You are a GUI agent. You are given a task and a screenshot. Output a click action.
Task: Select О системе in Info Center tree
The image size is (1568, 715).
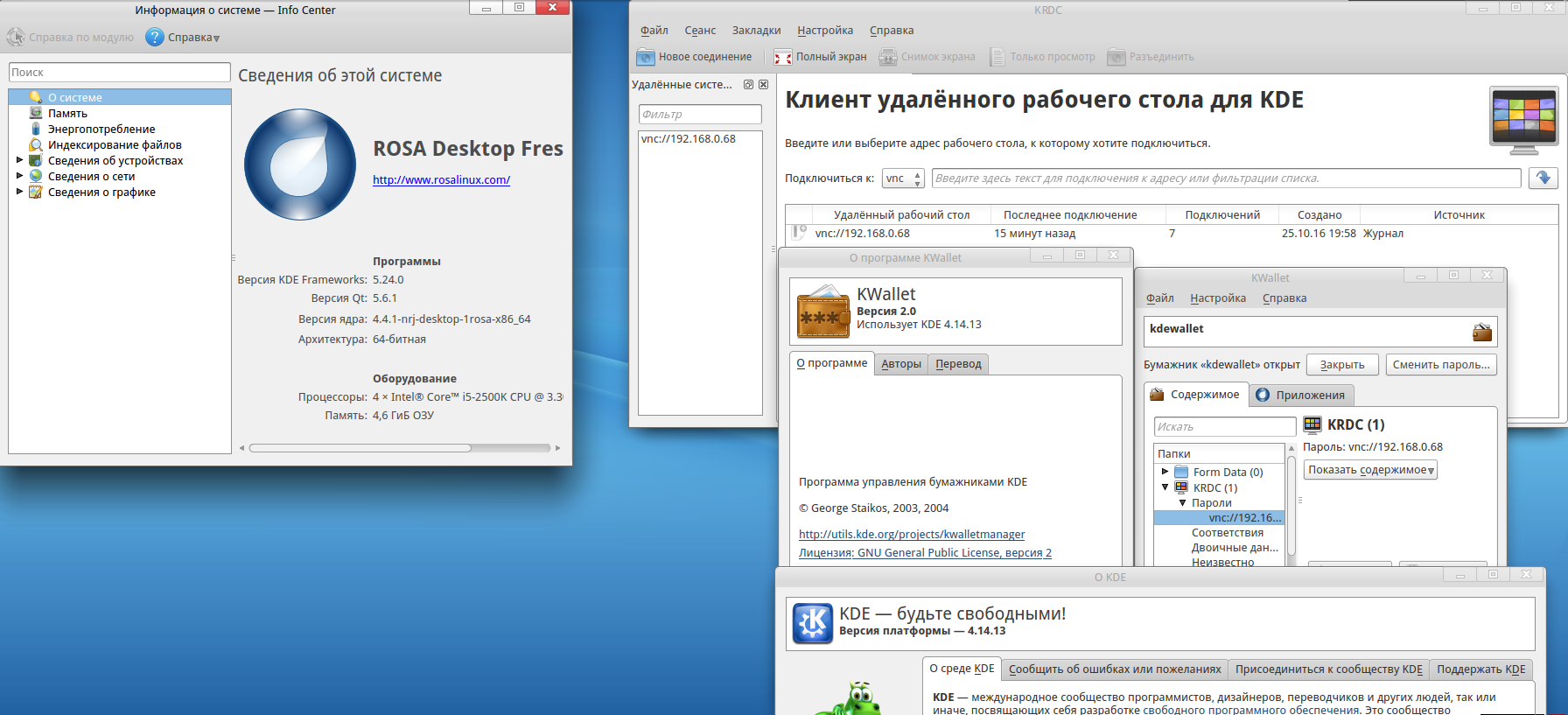point(120,97)
